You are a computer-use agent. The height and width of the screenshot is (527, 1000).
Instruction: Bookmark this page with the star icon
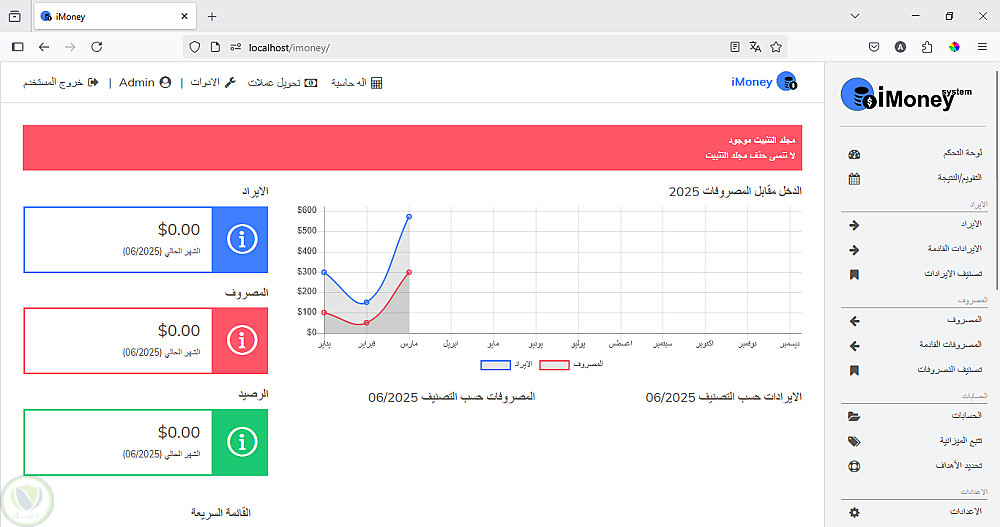pyautogui.click(x=776, y=47)
